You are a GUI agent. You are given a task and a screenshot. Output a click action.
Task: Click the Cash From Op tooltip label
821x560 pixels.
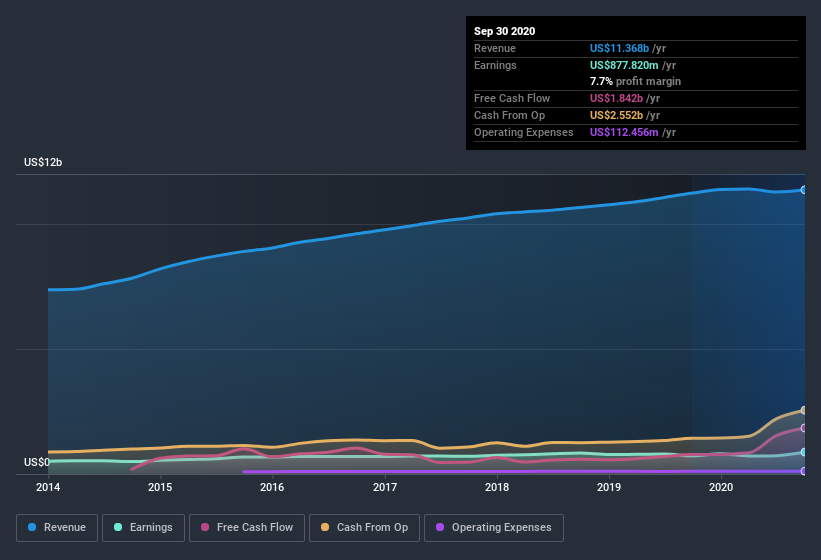pyautogui.click(x=509, y=115)
